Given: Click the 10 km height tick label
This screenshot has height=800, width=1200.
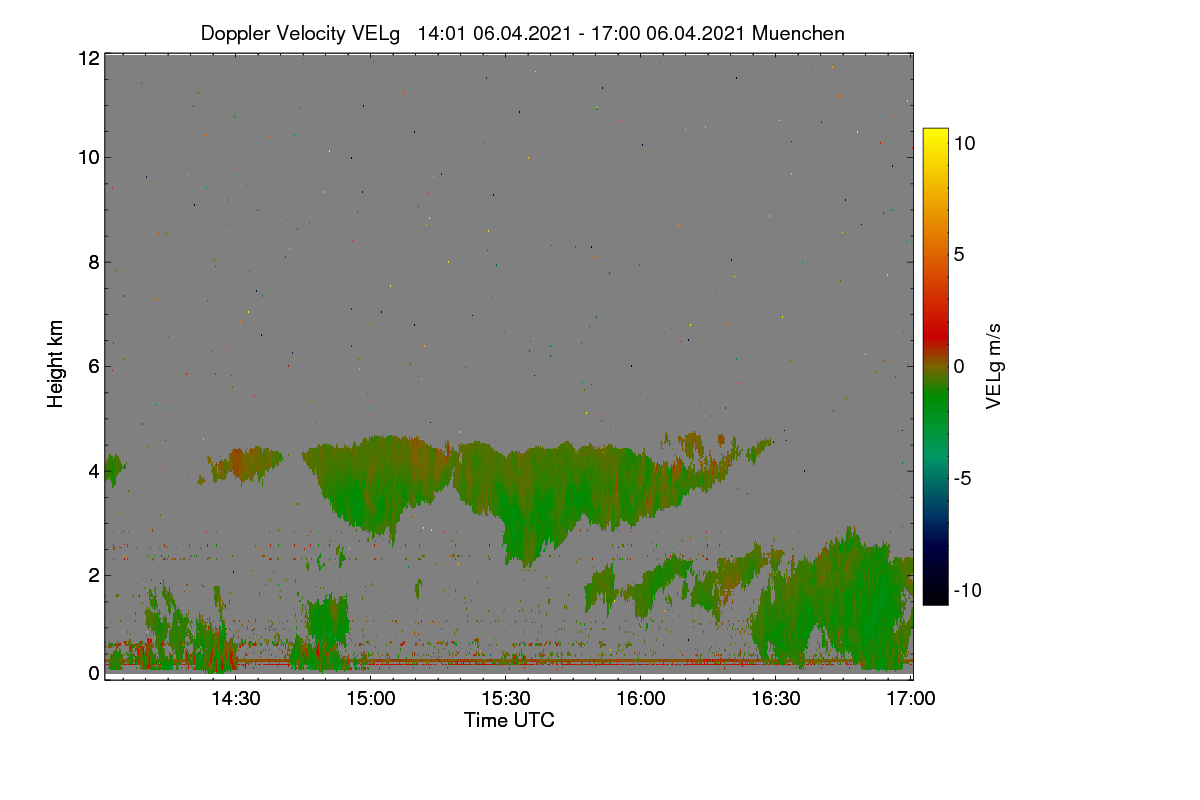Looking at the screenshot, I should pyautogui.click(x=87, y=157).
